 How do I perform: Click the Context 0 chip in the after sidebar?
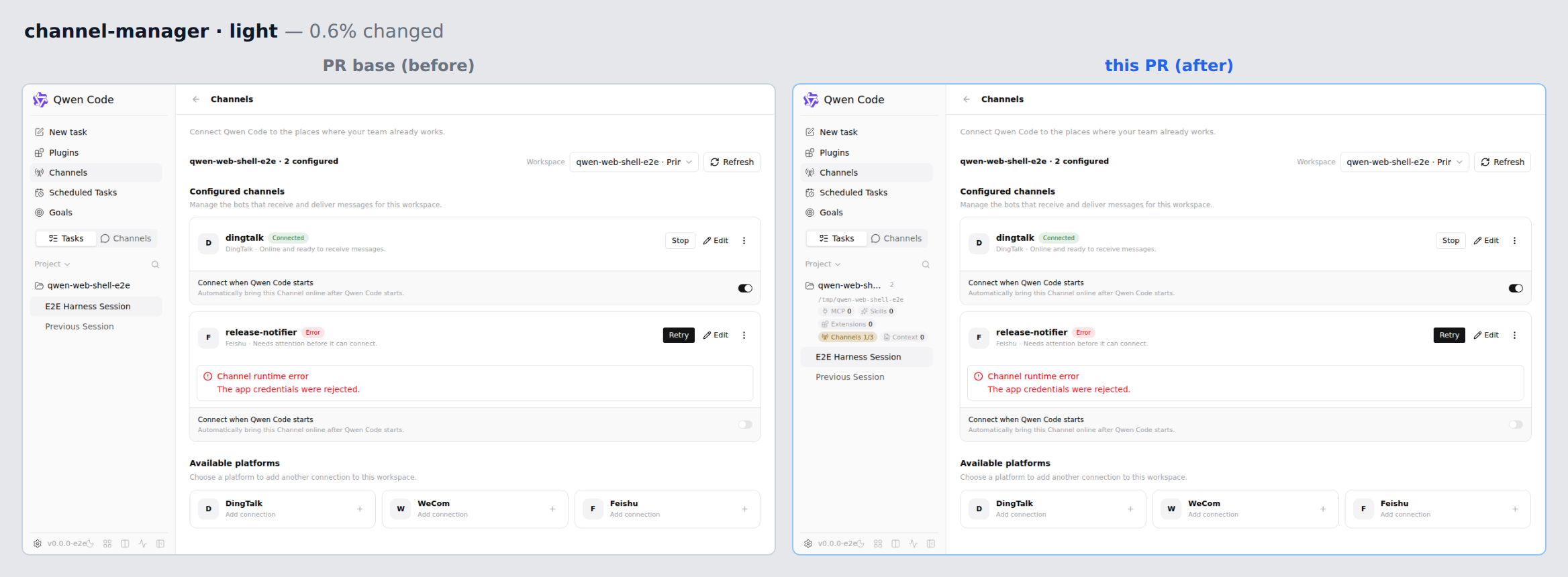pos(903,337)
